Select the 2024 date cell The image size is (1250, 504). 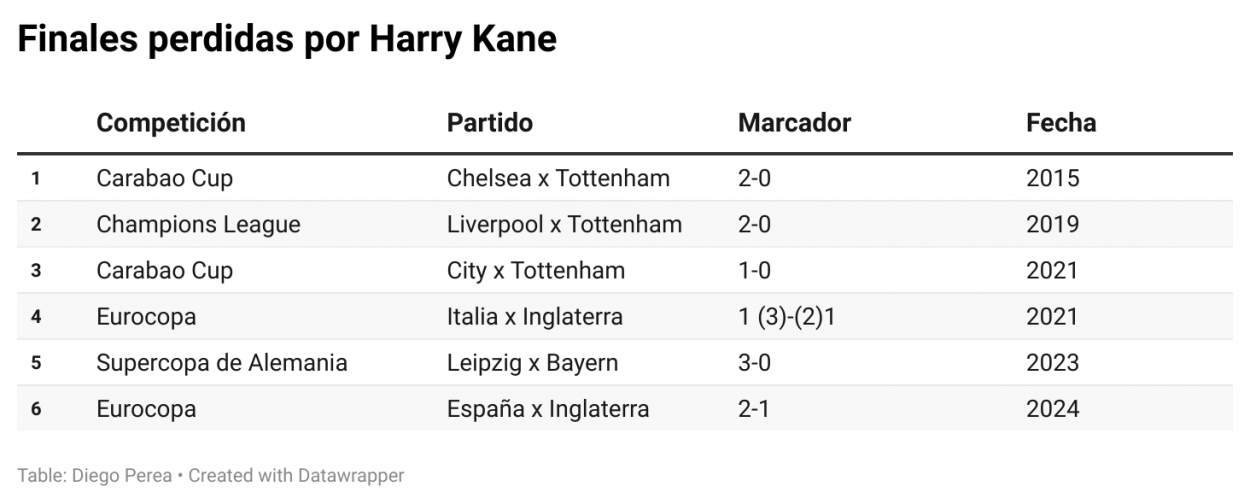point(1053,409)
